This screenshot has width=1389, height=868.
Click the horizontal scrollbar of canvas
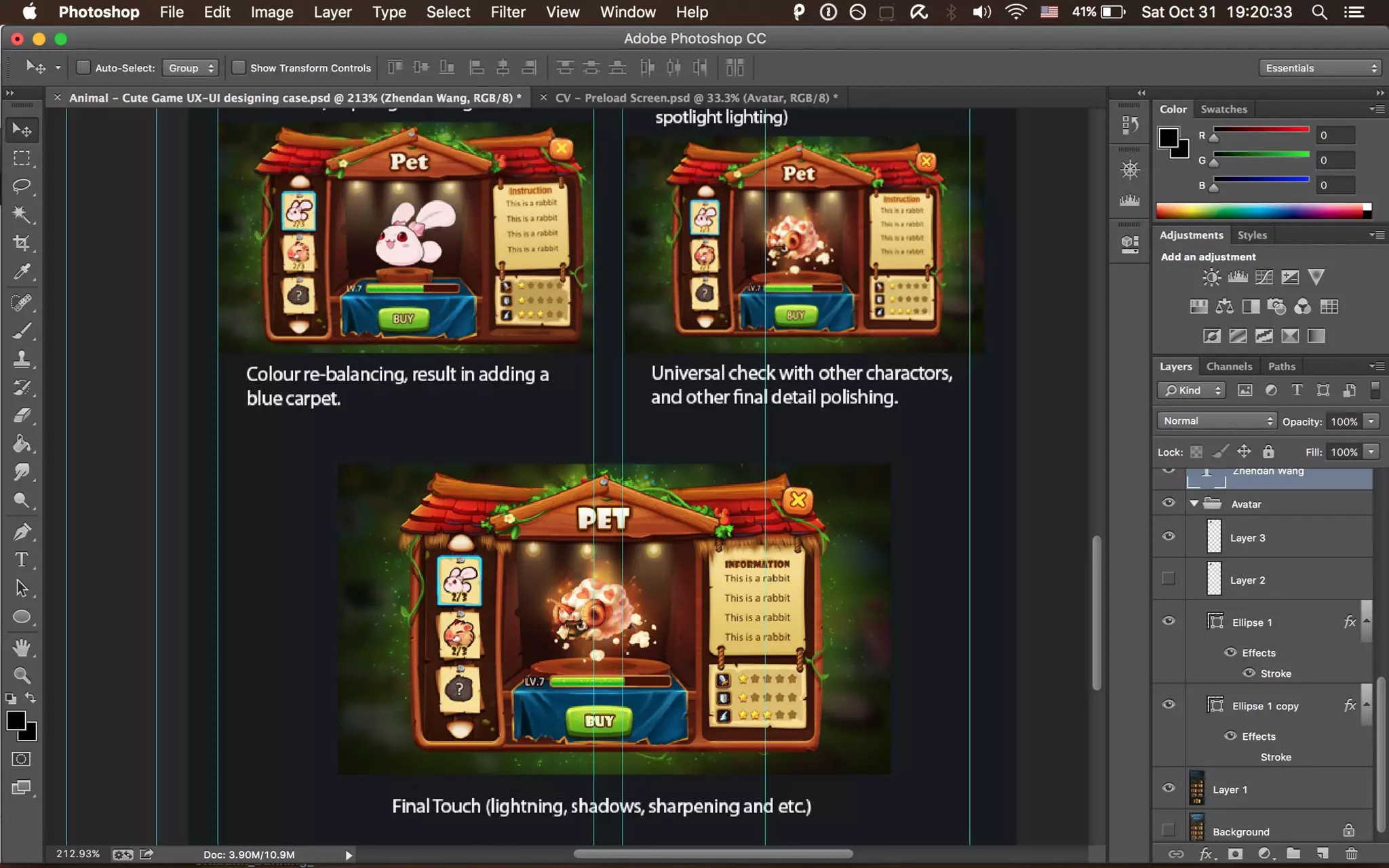(x=713, y=854)
